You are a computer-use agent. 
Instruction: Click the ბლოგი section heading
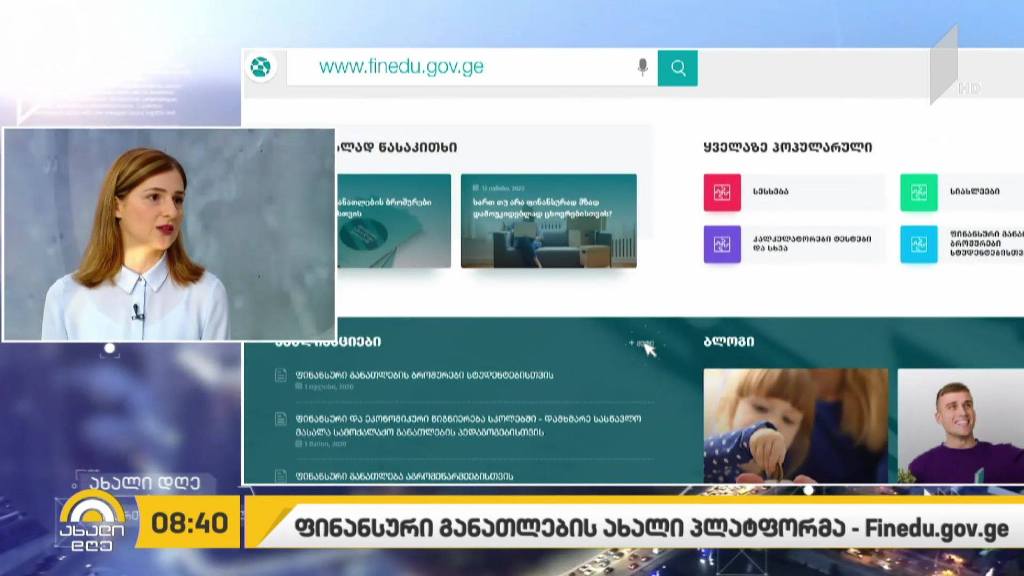(729, 342)
